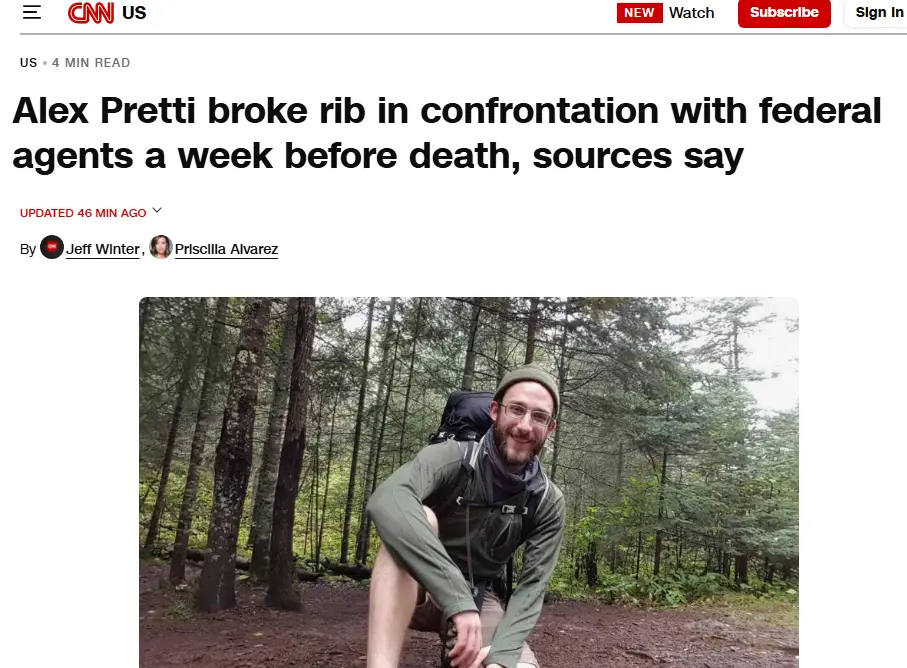The width and height of the screenshot is (907, 668).
Task: Click Priscilla Alvarez's profile photo
Action: (161, 247)
